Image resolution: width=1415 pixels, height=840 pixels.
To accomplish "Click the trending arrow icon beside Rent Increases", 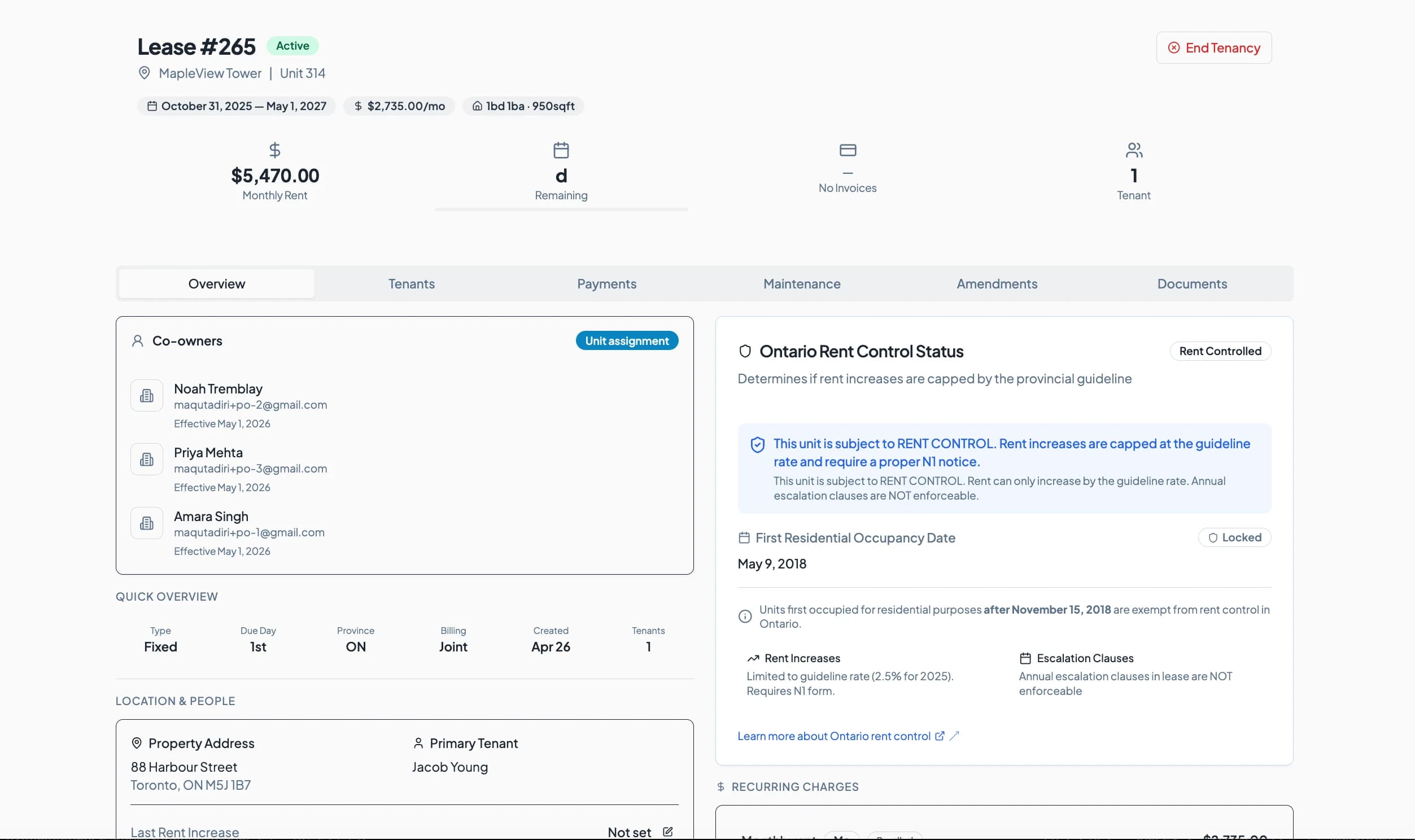I will [753, 658].
